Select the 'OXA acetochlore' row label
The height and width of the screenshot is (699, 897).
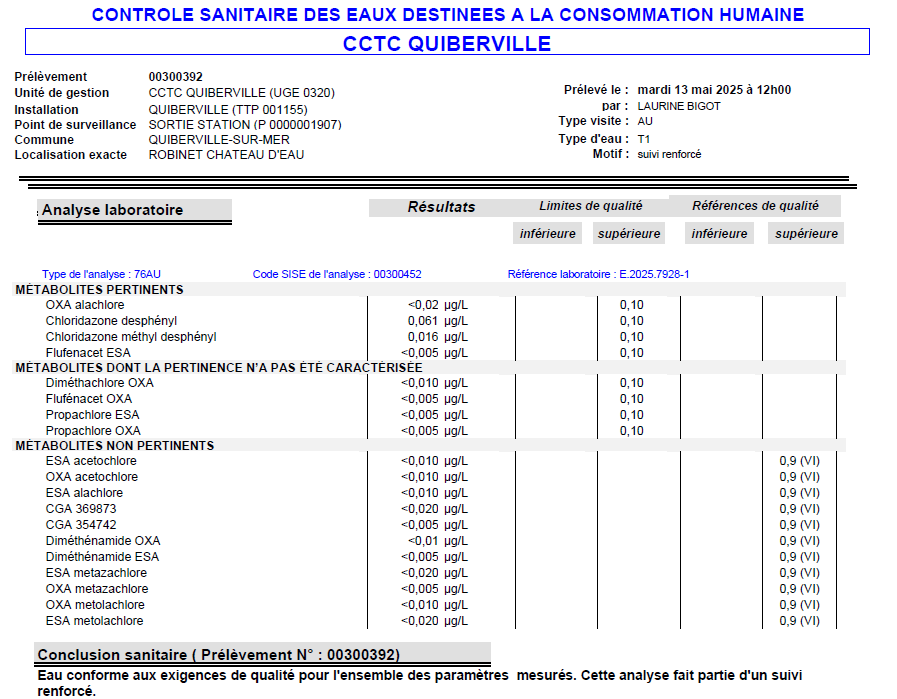92,476
